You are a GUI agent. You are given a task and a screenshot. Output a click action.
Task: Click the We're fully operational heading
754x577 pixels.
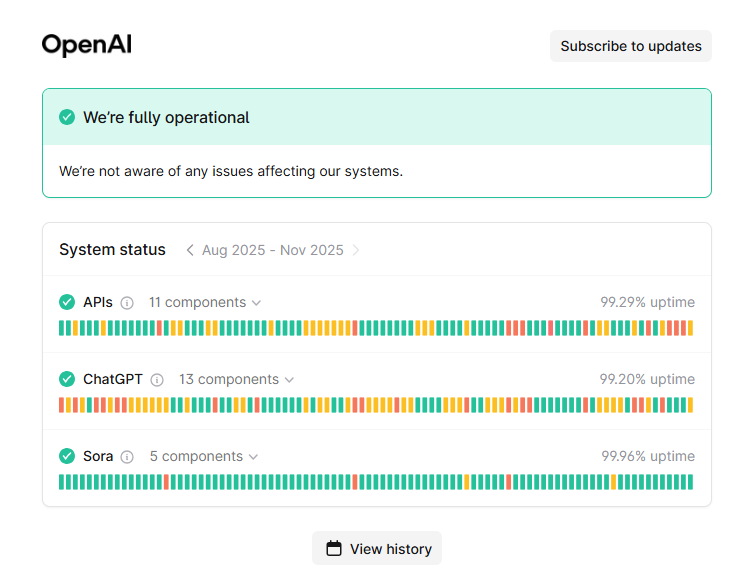coord(166,117)
